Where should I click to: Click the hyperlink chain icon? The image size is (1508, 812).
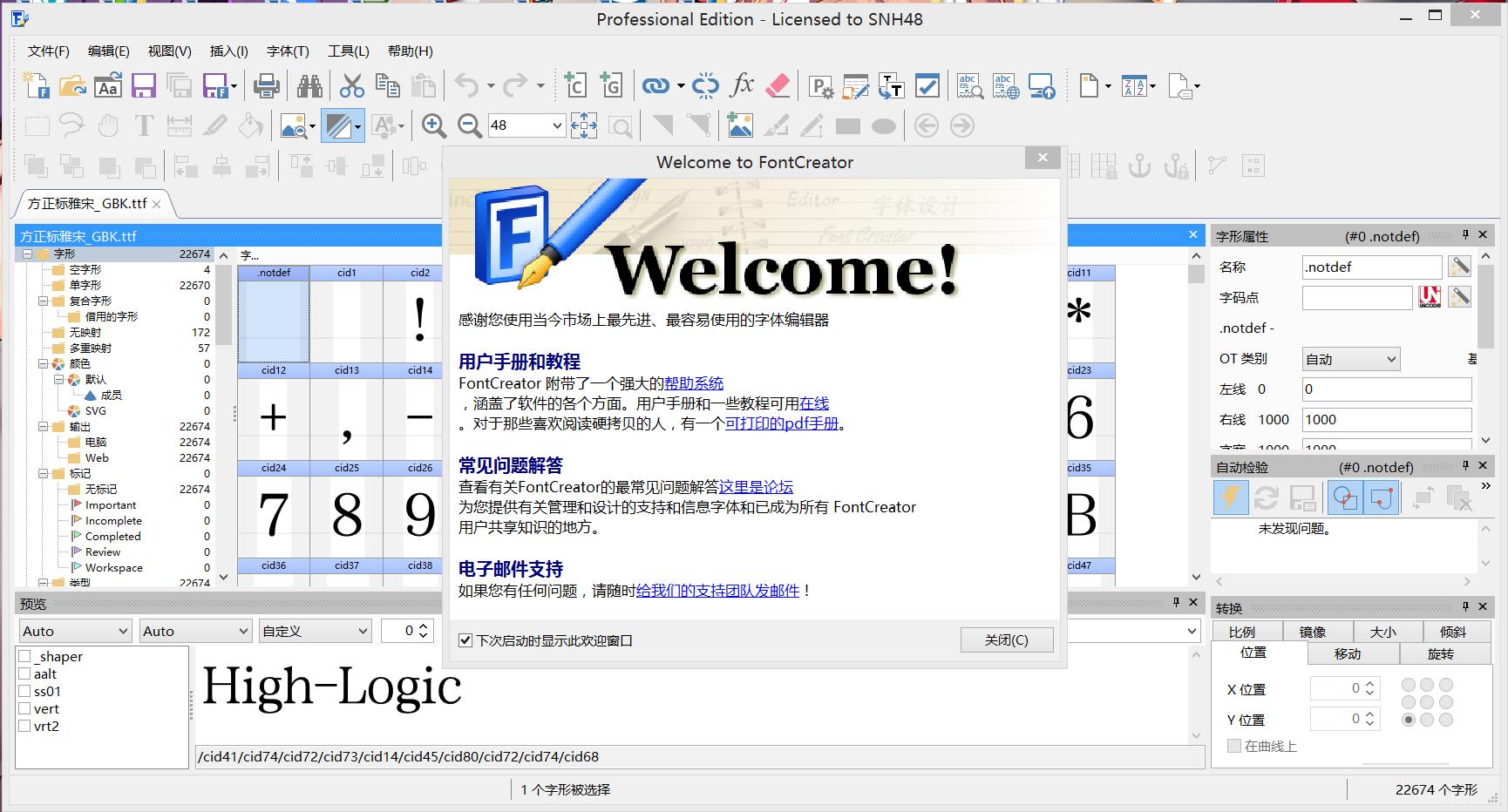[656, 85]
